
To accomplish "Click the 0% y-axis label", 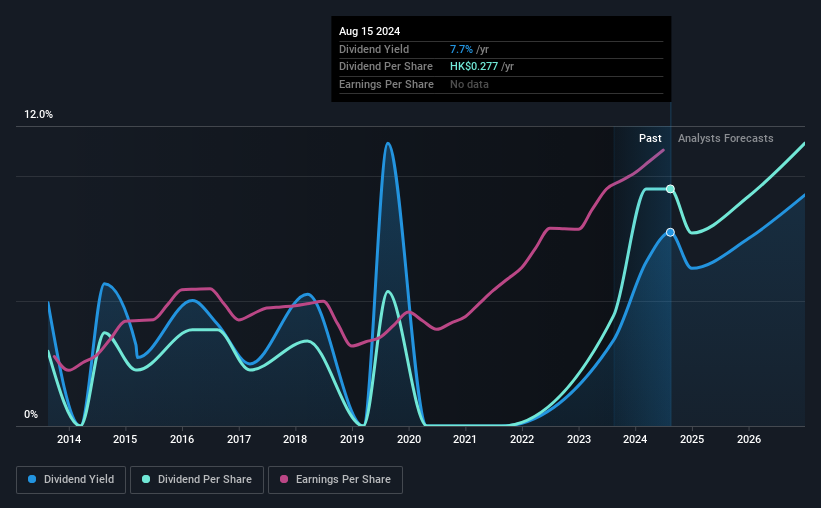I will pos(31,414).
